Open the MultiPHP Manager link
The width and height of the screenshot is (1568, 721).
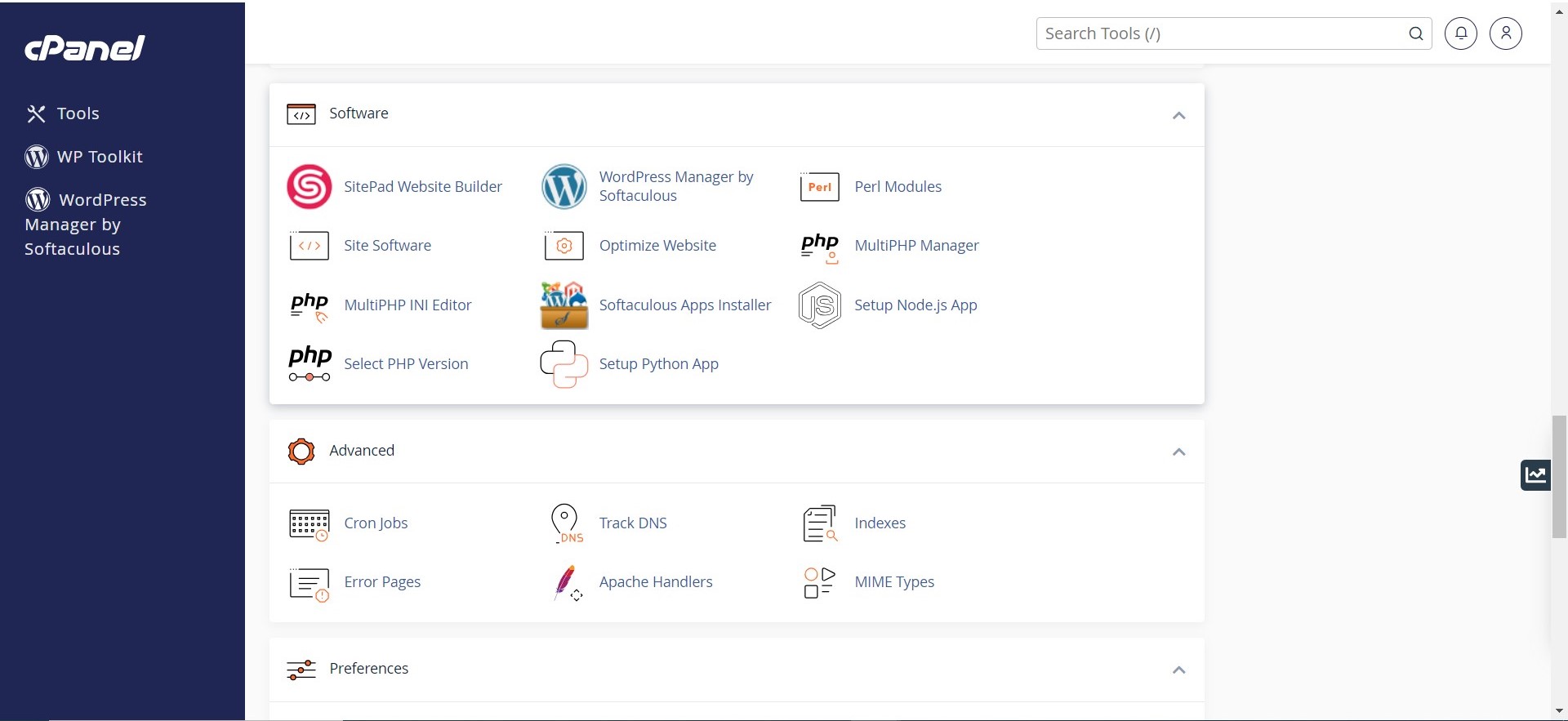(916, 246)
